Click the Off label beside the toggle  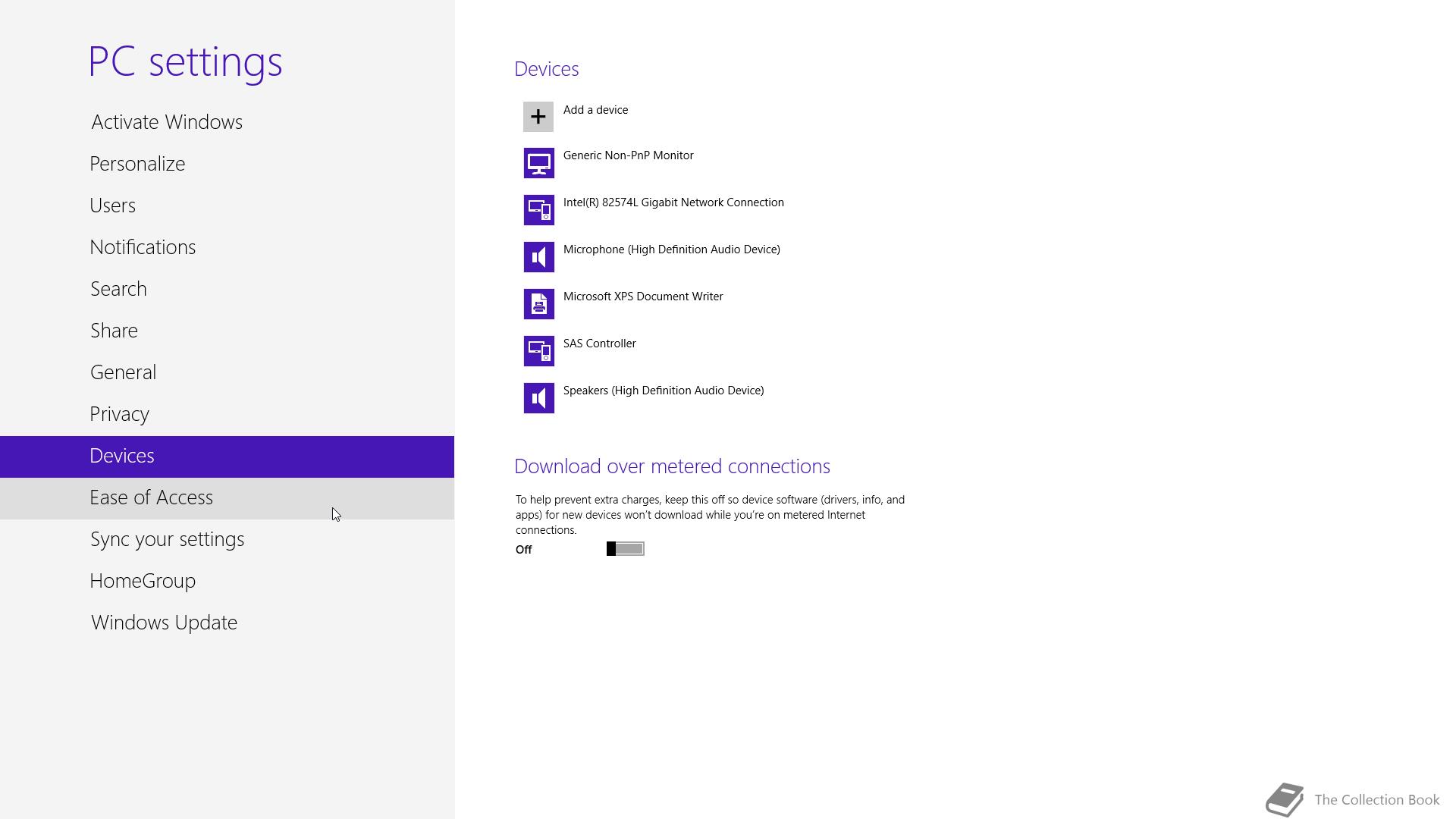pyautogui.click(x=523, y=550)
